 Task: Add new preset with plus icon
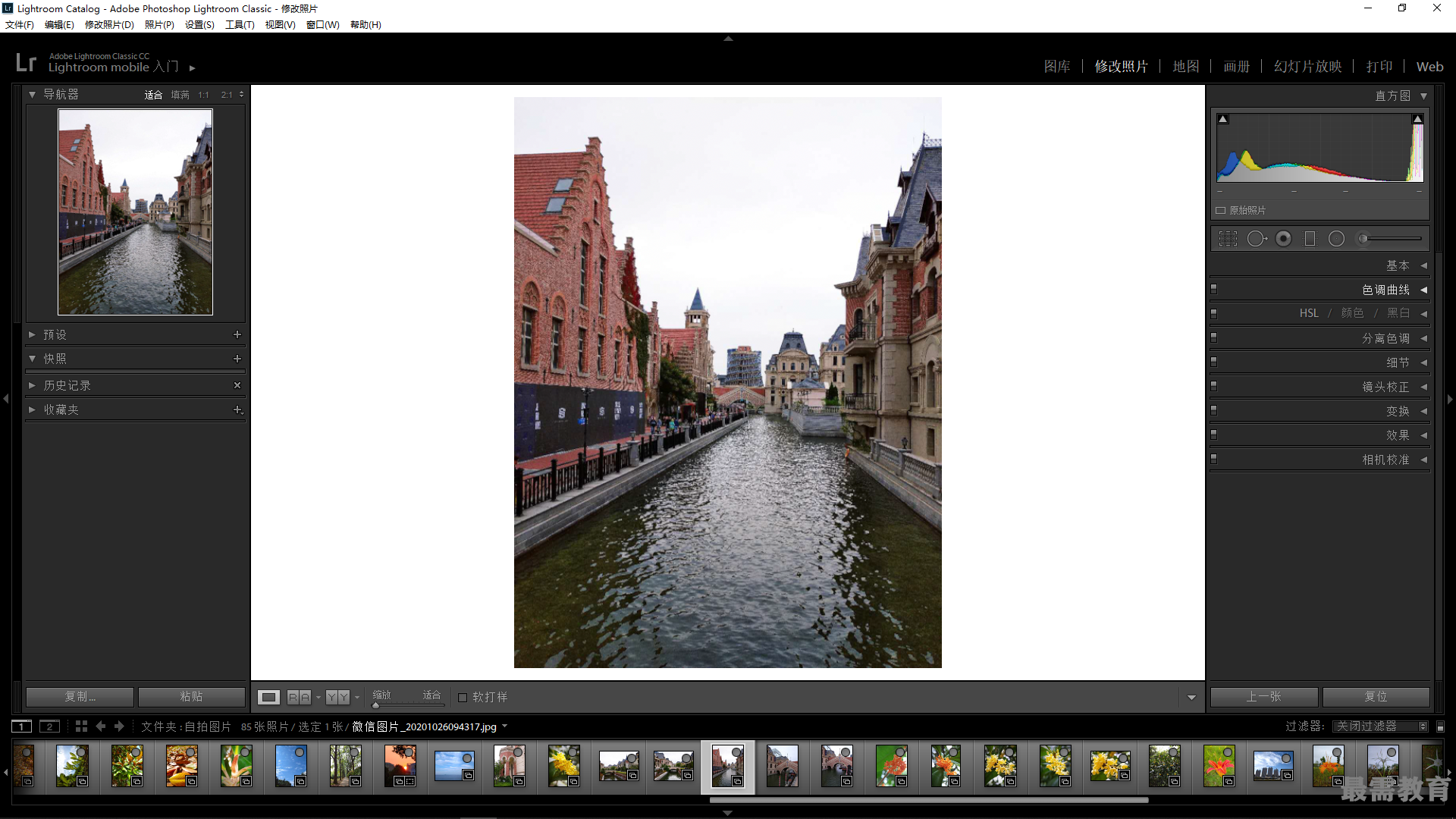click(237, 334)
